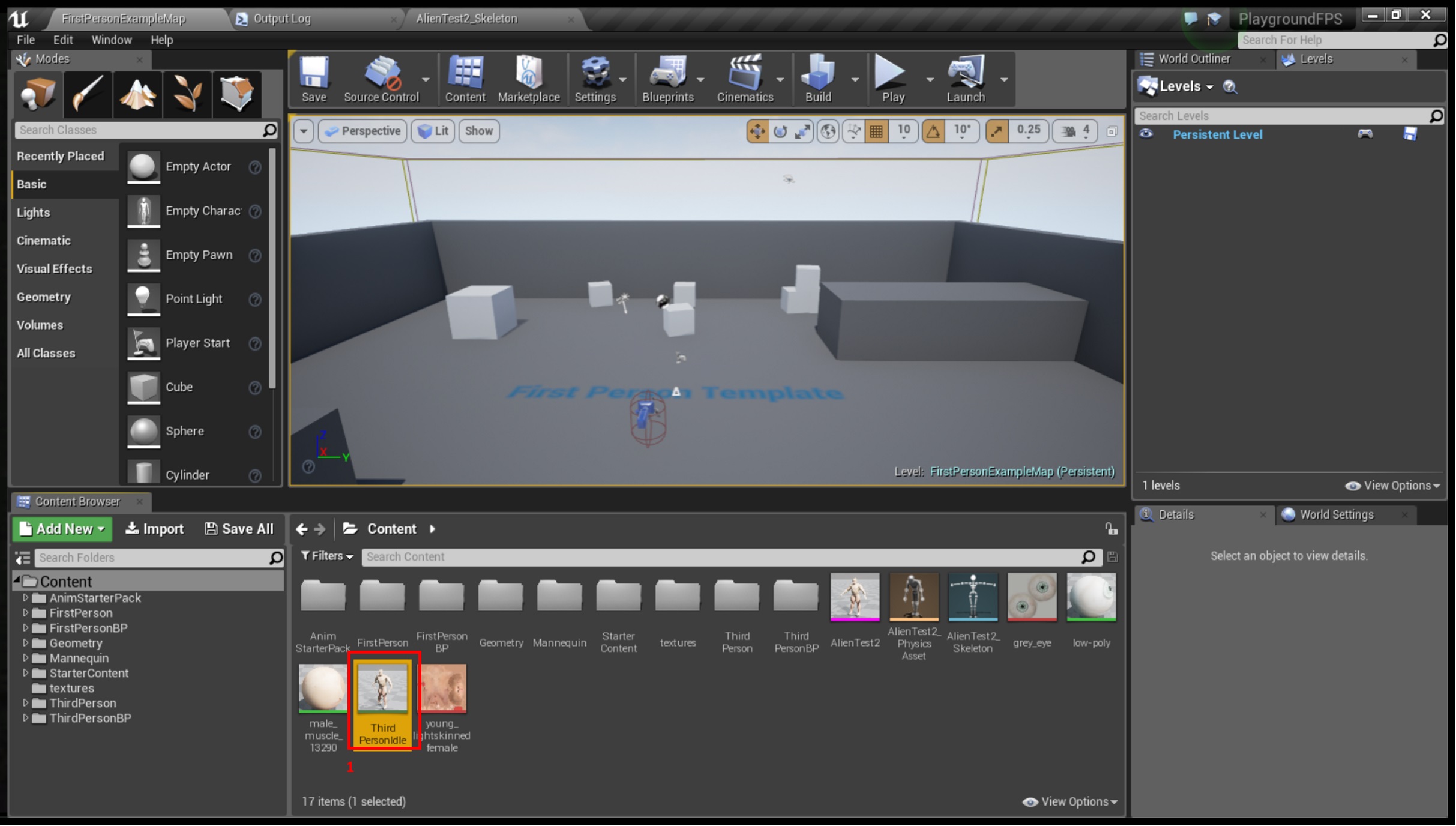The image size is (1456, 826).
Task: Click the Levels help question mark icon
Action: 1229,87
